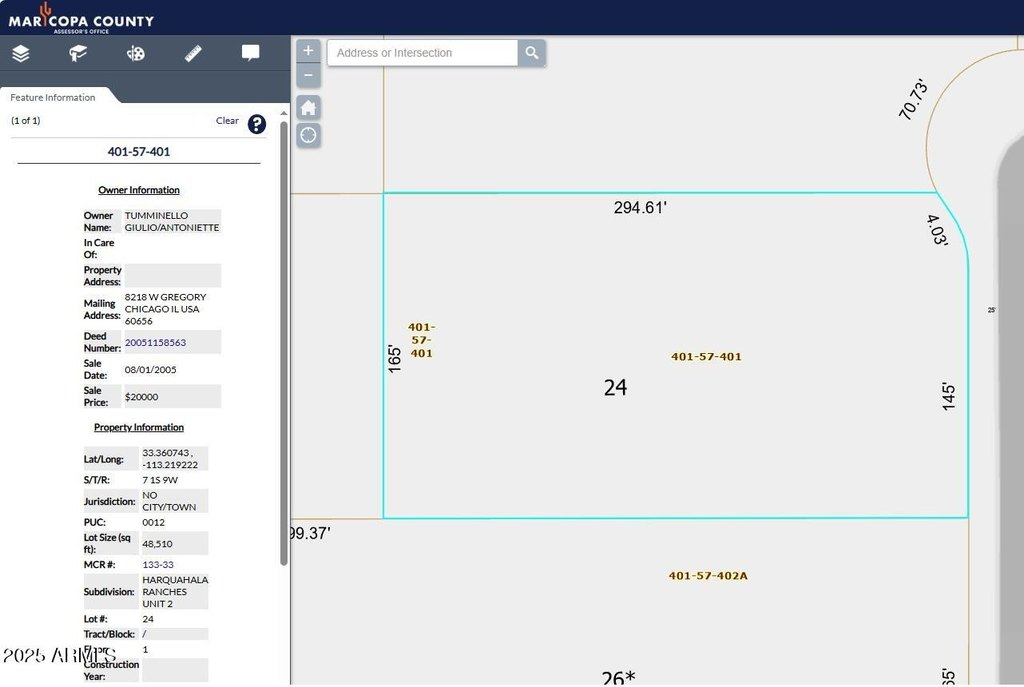Clear the selected feature results
This screenshot has width=1024, height=687.
coord(227,121)
